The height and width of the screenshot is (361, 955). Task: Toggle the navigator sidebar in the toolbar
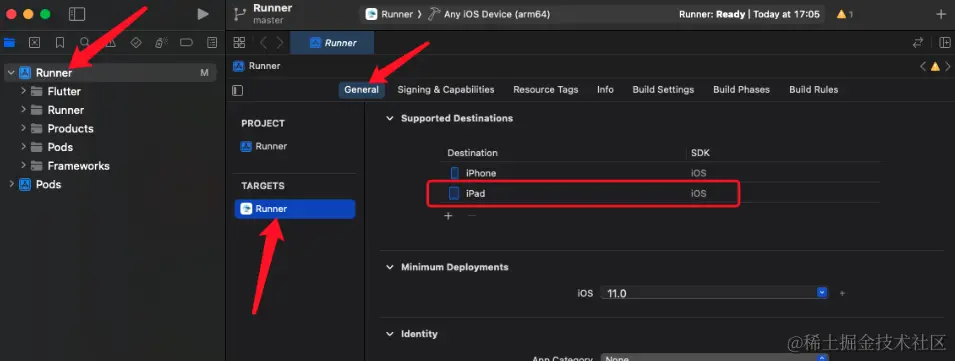pyautogui.click(x=77, y=14)
